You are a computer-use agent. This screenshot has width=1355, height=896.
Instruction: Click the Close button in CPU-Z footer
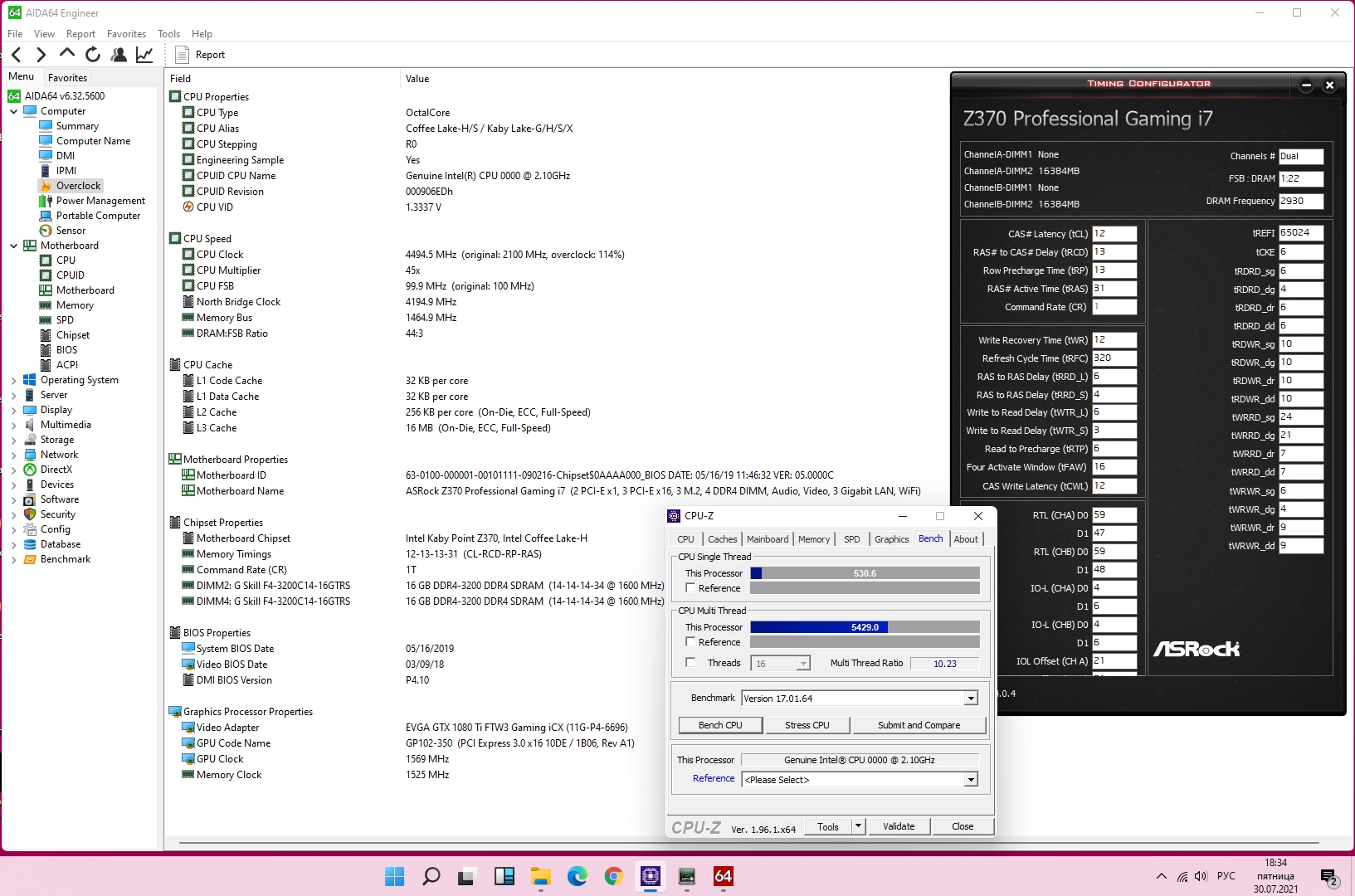[963, 826]
